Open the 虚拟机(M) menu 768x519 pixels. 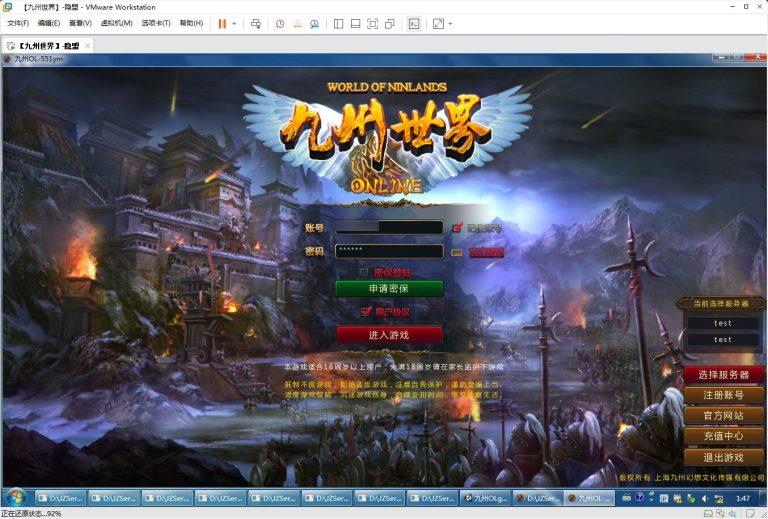pos(117,24)
